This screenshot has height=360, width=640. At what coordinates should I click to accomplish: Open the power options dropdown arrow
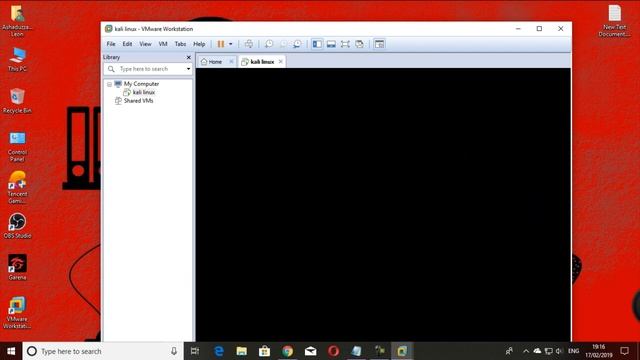[x=231, y=44]
